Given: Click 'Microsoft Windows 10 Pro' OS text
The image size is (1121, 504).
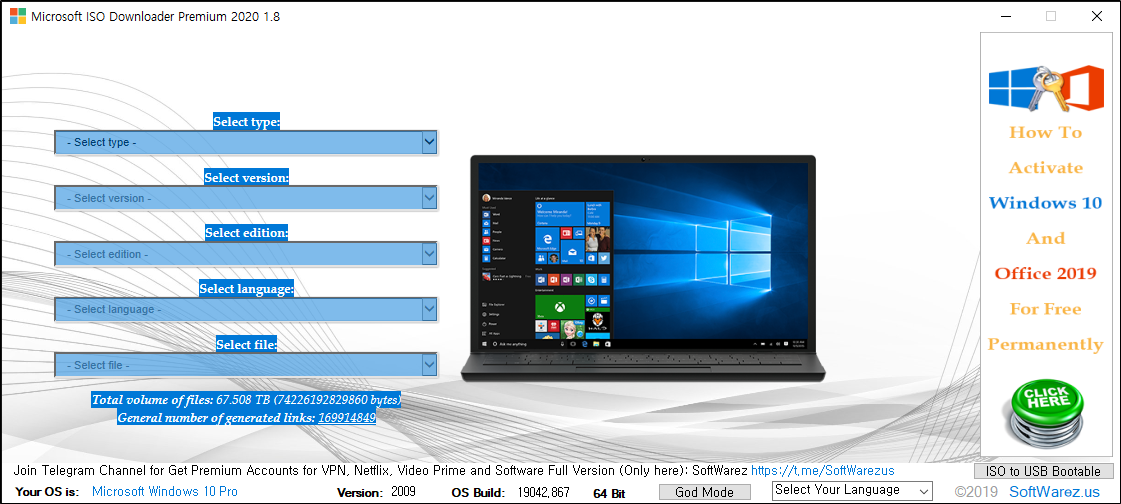Looking at the screenshot, I should tap(165, 492).
